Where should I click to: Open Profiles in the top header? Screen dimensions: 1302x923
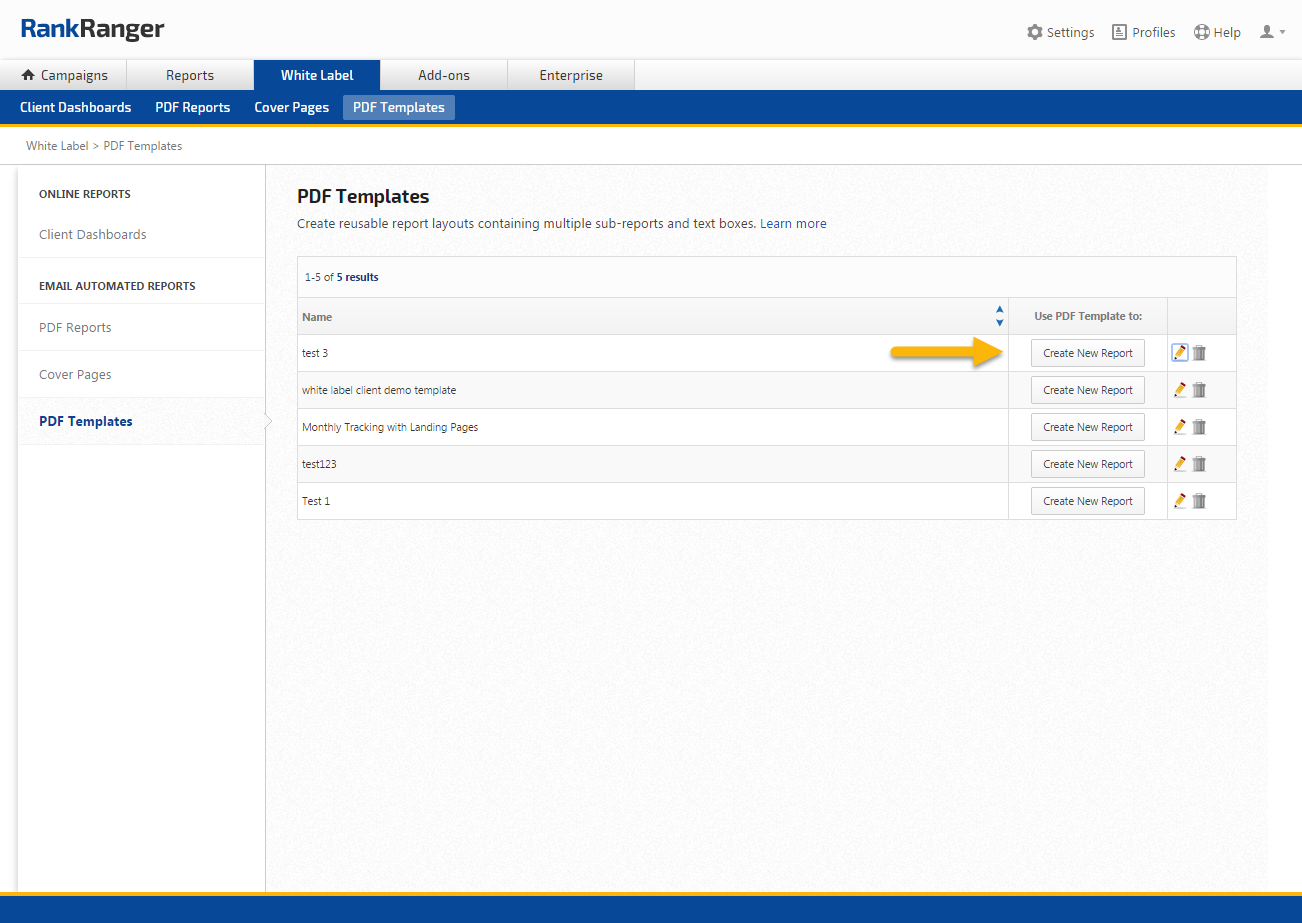click(x=1143, y=32)
